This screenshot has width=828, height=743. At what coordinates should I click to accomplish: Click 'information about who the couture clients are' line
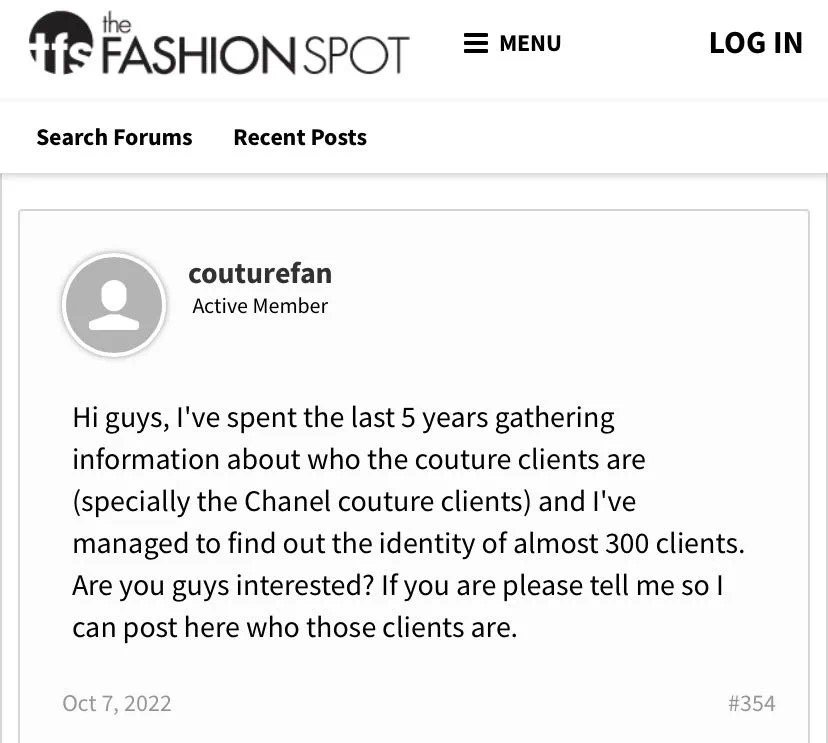coord(359,459)
